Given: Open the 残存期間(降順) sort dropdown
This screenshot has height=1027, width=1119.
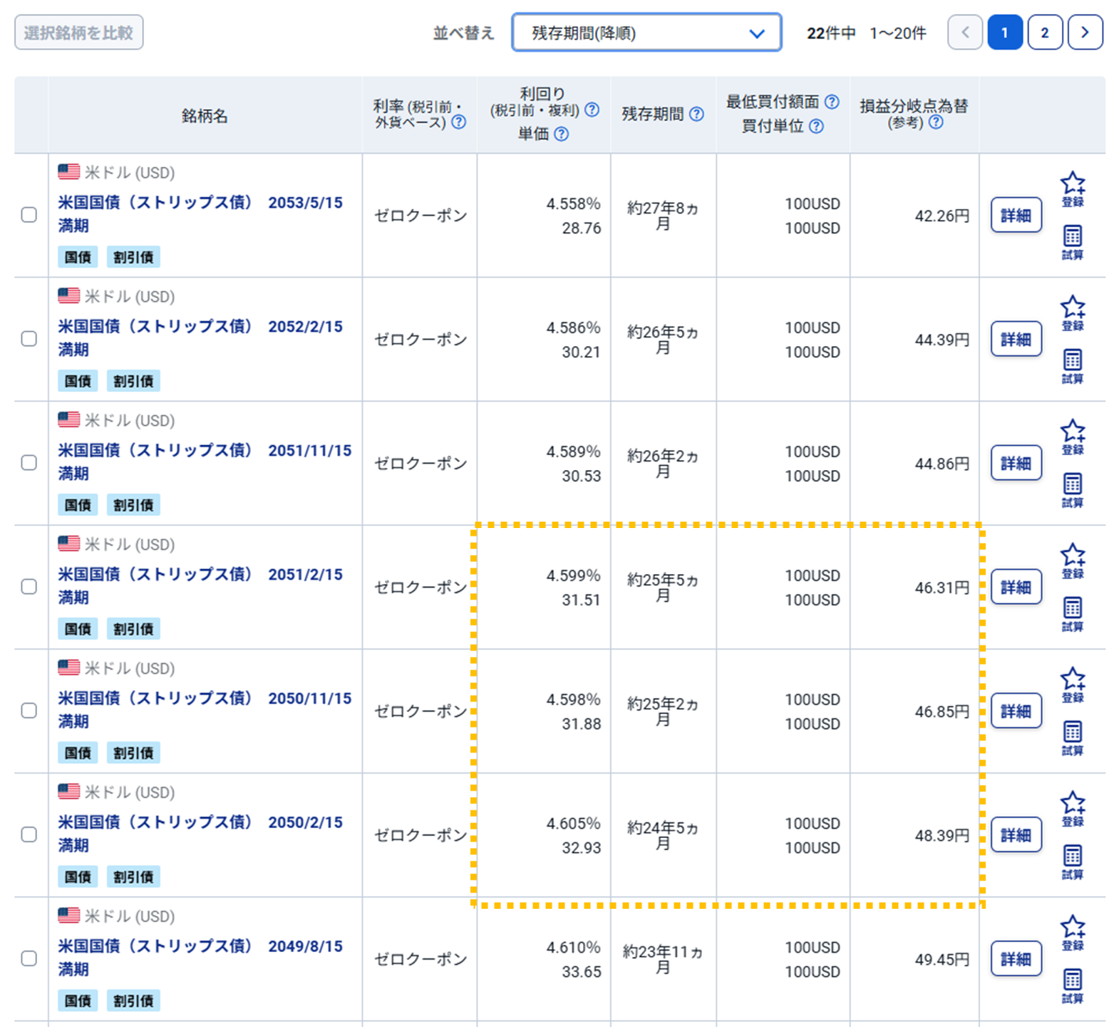Looking at the screenshot, I should point(646,33).
